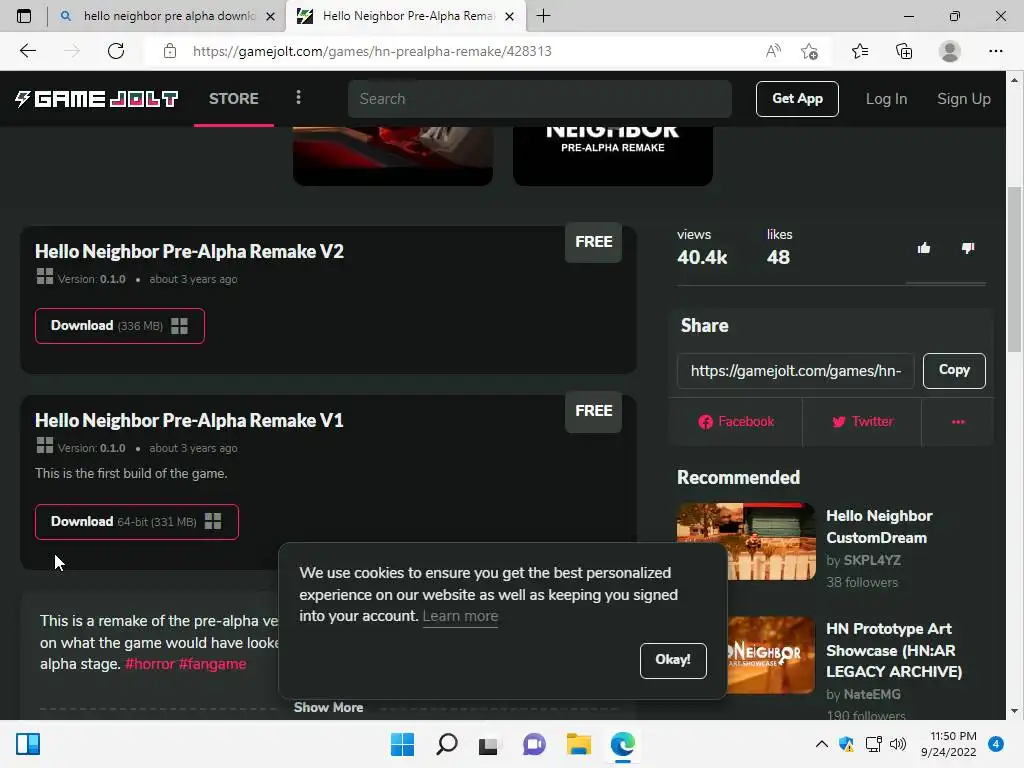Download Pre-Alpha Remake V2 (336 MB)
The height and width of the screenshot is (768, 1024).
(120, 326)
